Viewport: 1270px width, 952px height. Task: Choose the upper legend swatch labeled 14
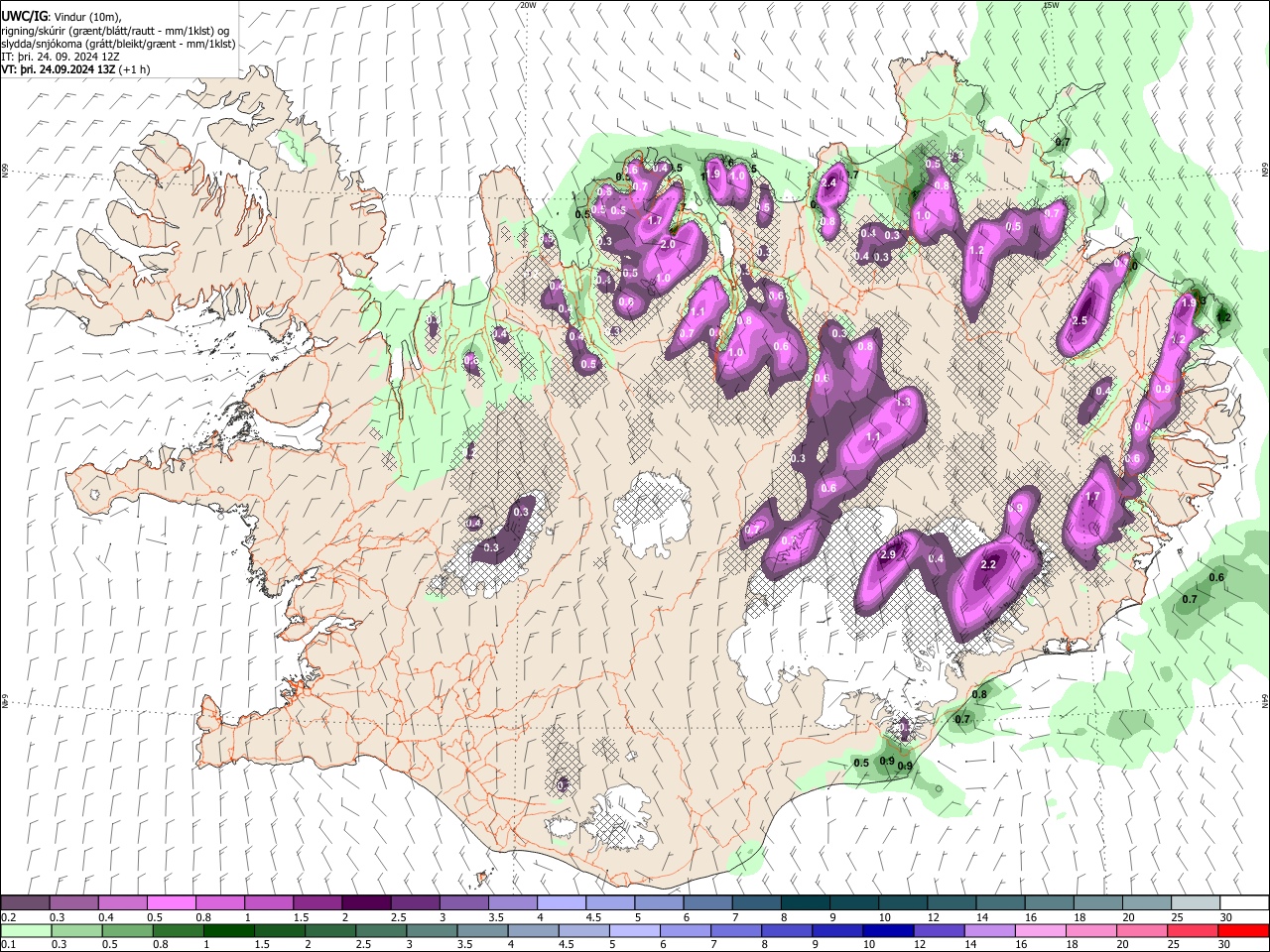[x=1000, y=903]
